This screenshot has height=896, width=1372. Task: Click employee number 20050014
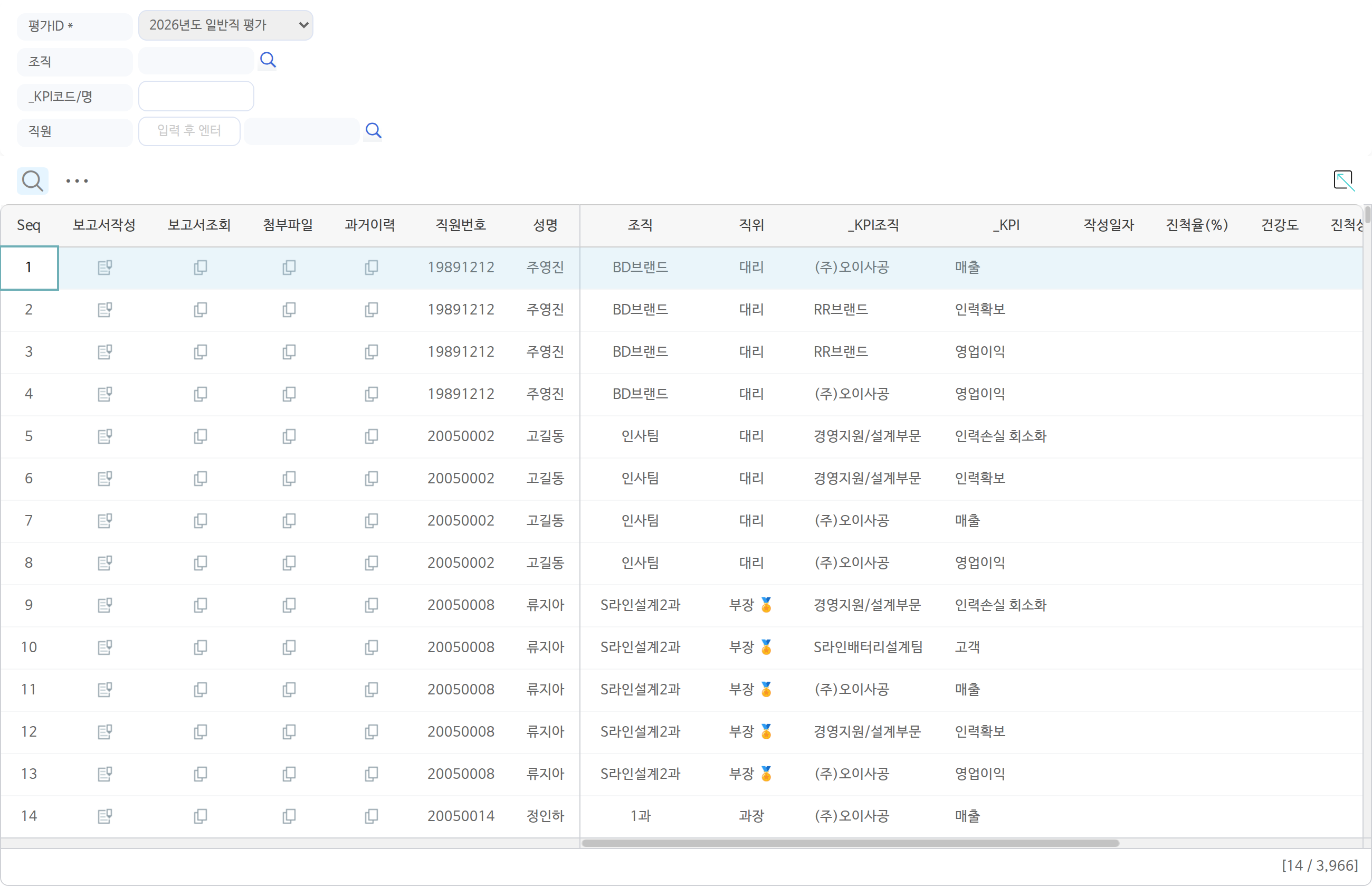point(461,816)
